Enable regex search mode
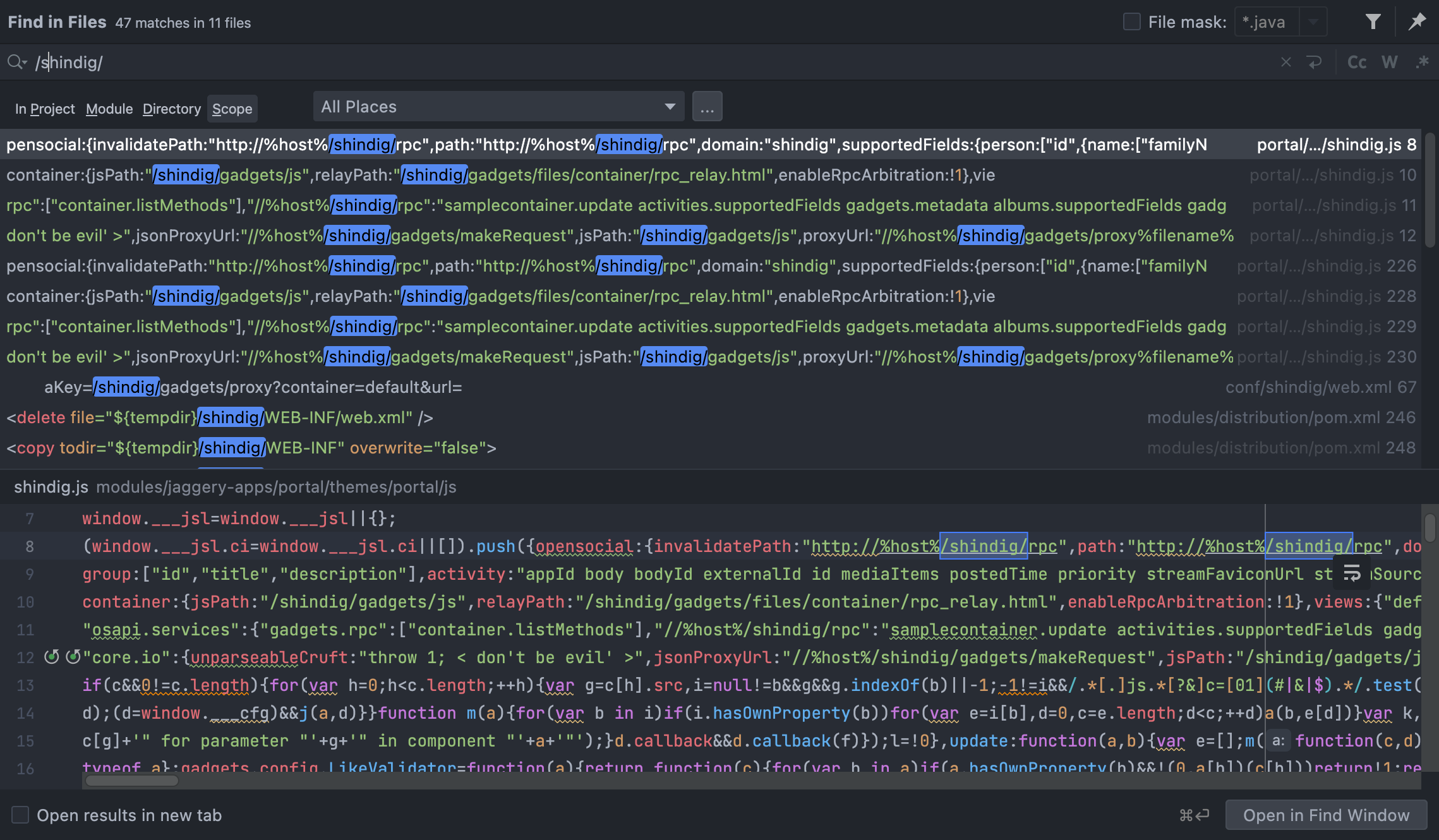 tap(1423, 62)
